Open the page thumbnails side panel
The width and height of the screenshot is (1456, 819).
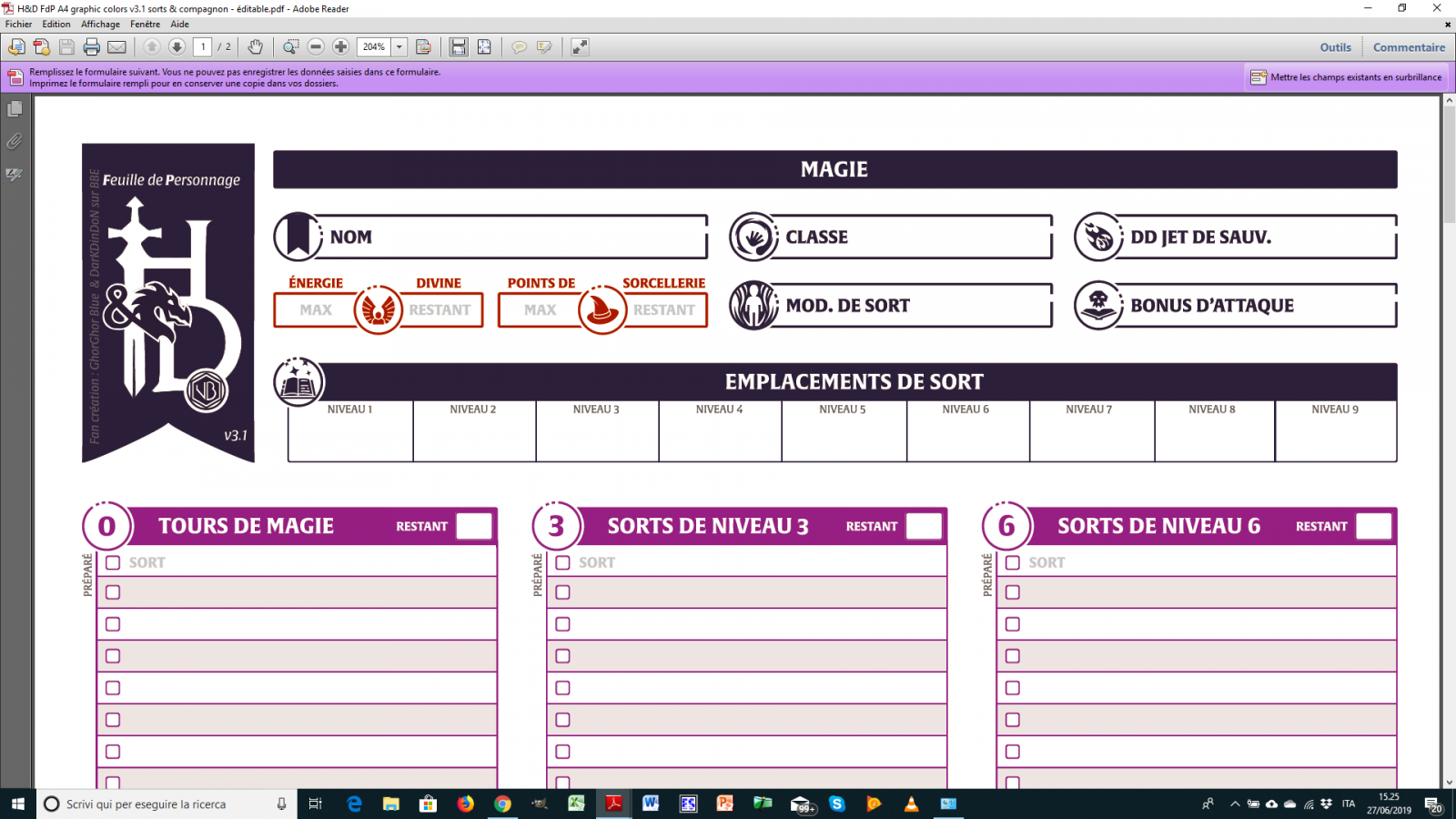15,109
